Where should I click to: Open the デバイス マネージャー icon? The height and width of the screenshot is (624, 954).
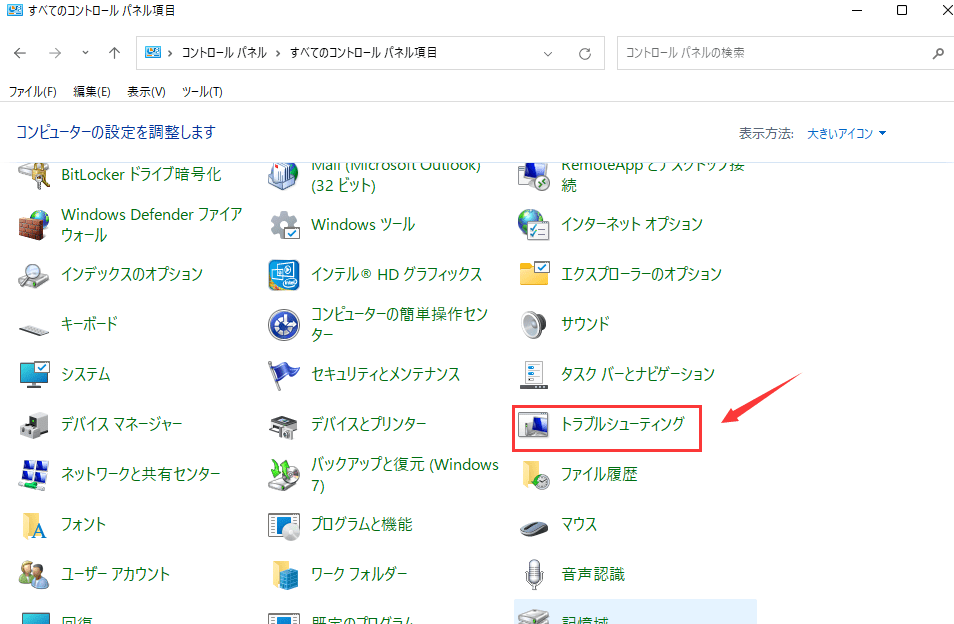[34, 425]
